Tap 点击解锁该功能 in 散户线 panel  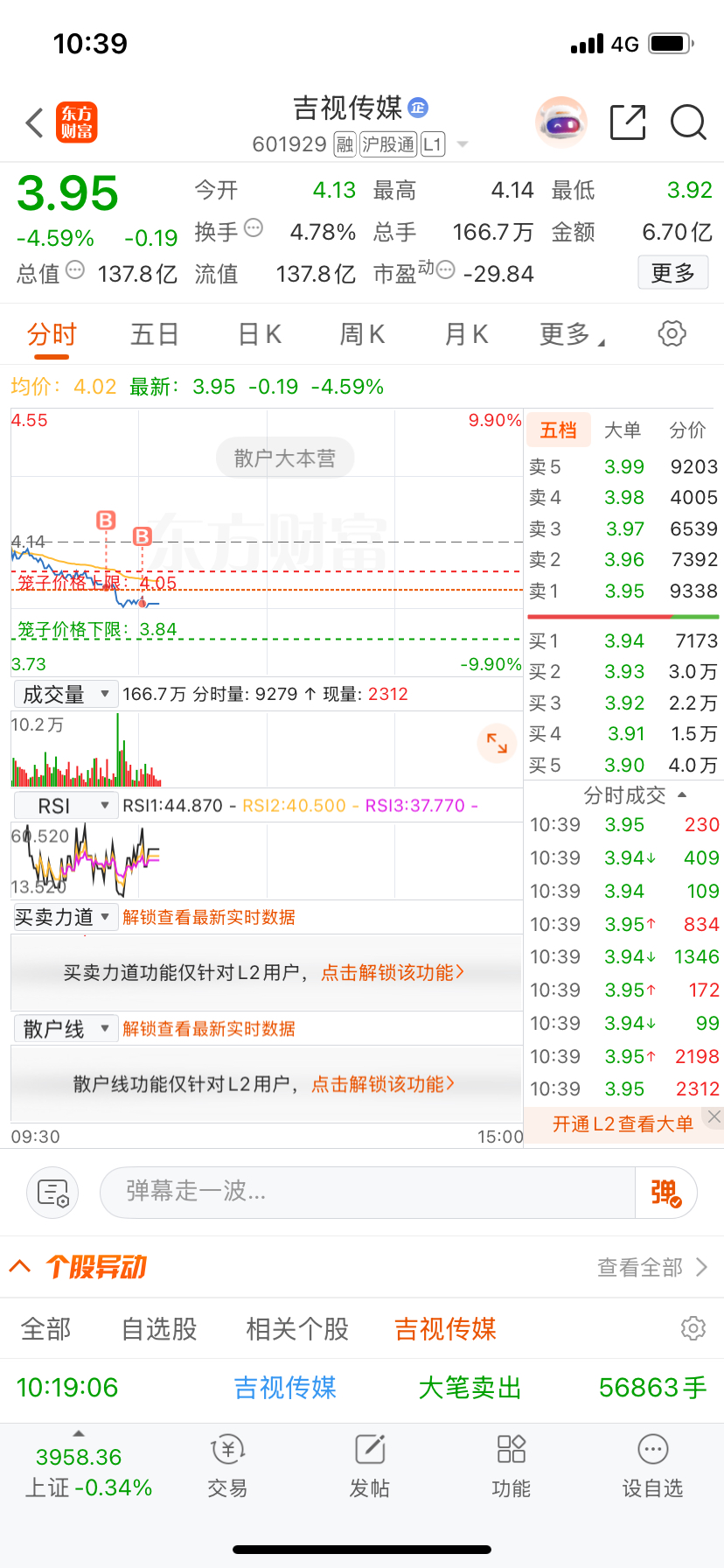coord(383,1084)
